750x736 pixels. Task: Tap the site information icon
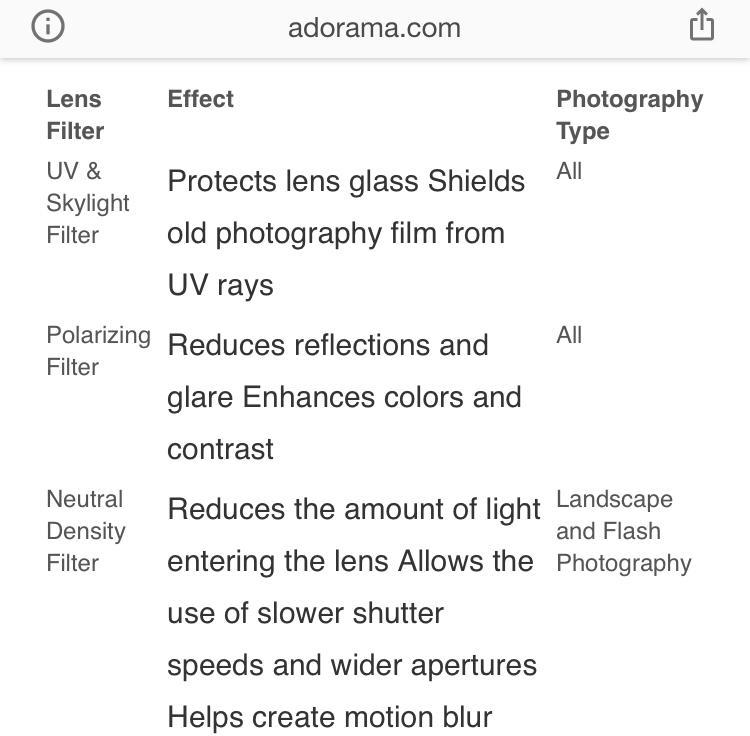48,27
